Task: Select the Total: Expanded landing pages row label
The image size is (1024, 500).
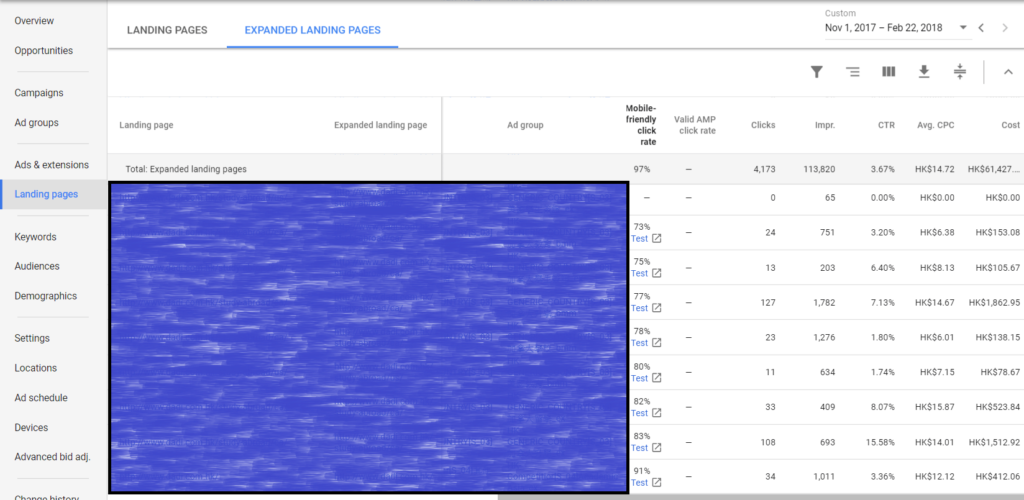Action: (186, 169)
